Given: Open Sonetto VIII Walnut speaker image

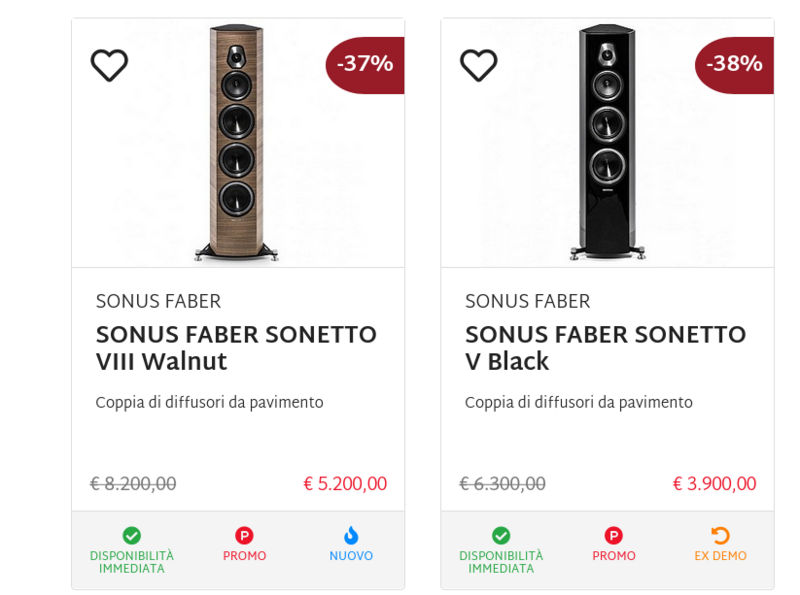Looking at the screenshot, I should [237, 142].
